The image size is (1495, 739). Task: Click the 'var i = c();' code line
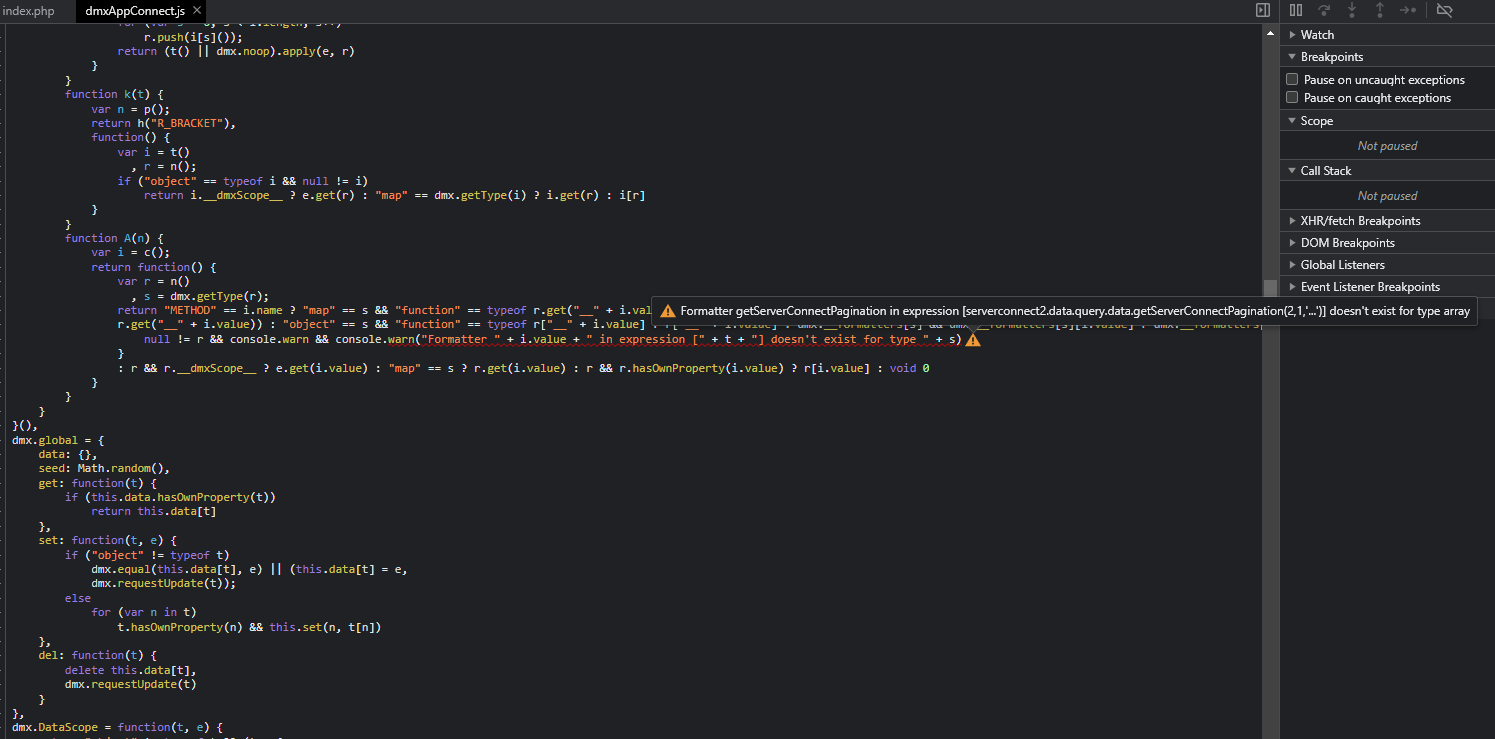point(130,253)
